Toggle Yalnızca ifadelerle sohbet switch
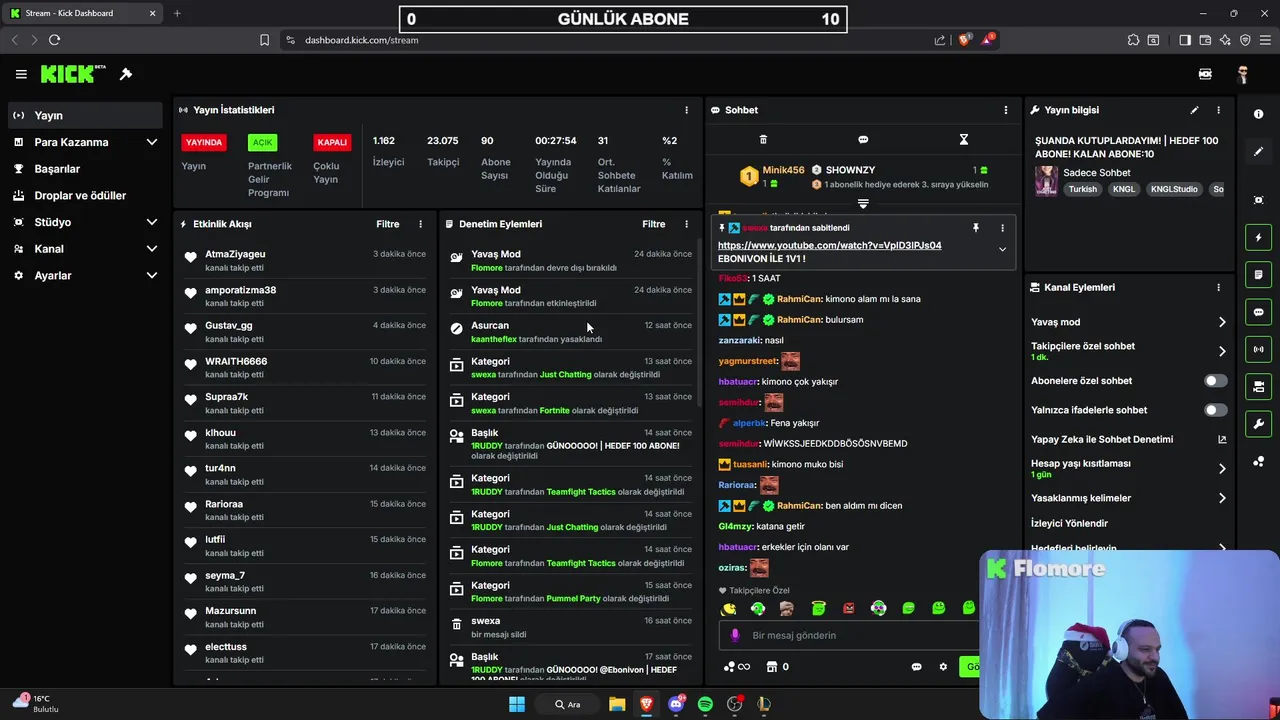 [x=1215, y=410]
